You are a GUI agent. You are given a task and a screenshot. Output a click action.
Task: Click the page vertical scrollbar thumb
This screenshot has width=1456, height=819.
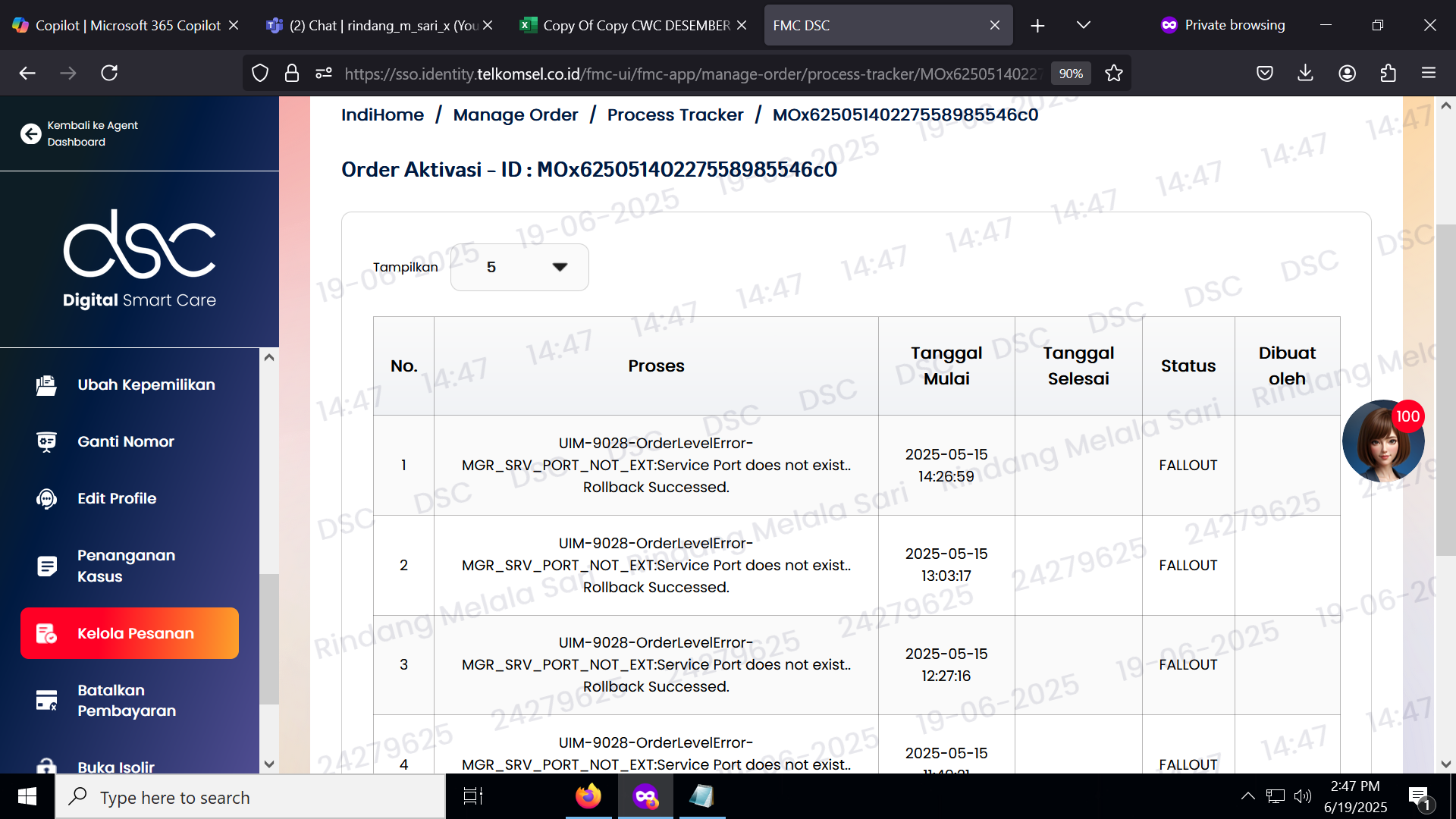(x=1445, y=391)
